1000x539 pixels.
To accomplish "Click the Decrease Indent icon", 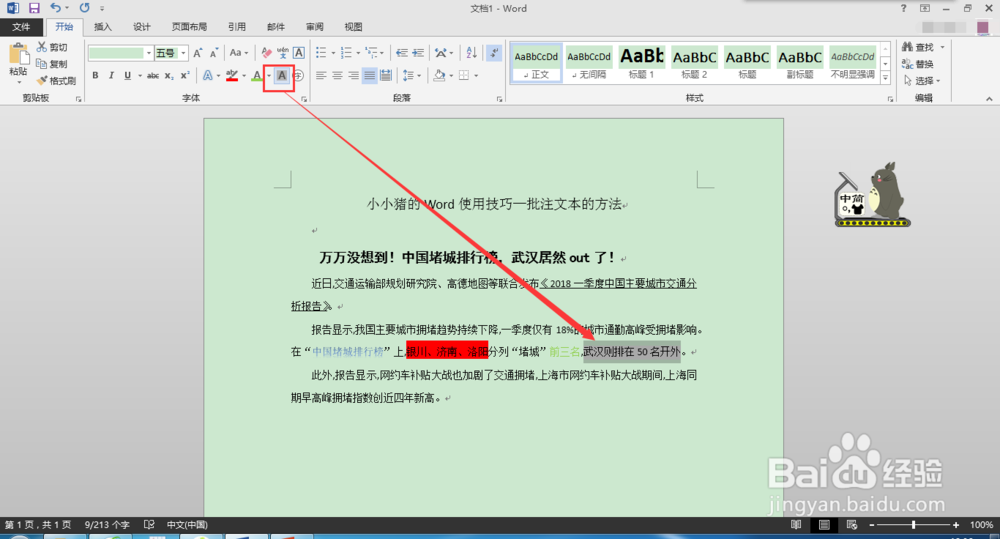I will pos(401,53).
